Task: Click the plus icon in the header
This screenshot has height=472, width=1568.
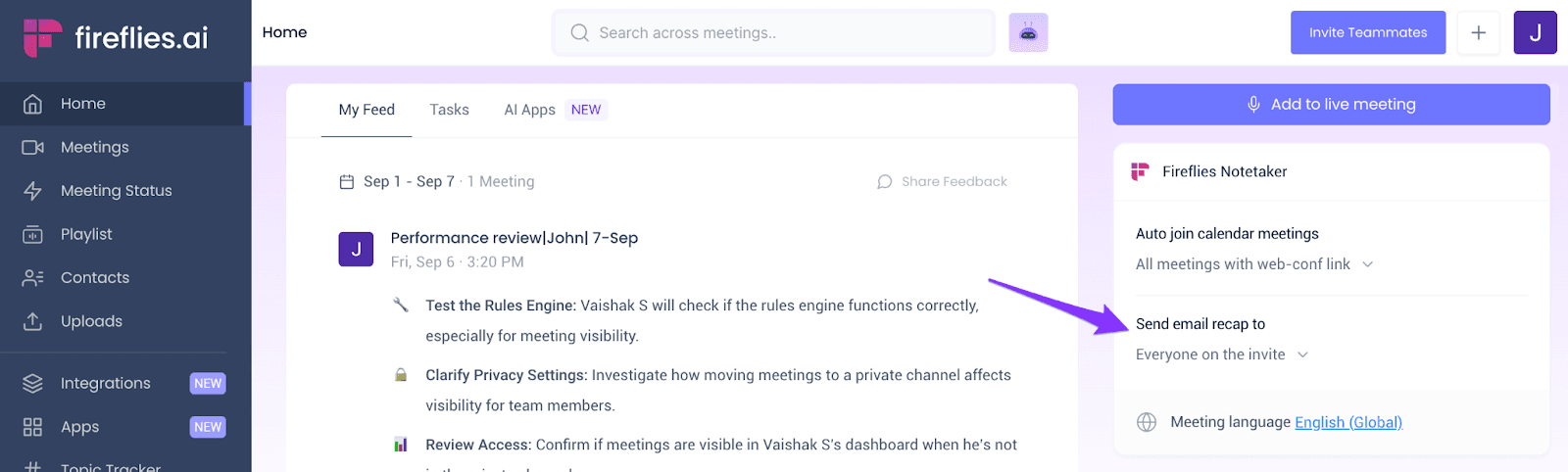Action: click(x=1478, y=32)
